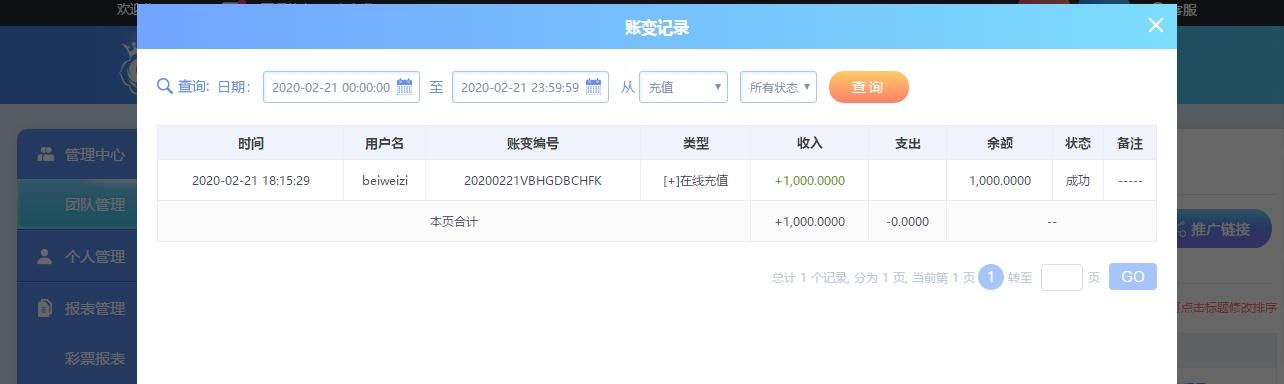Click the 时间 column header

(x=250, y=143)
